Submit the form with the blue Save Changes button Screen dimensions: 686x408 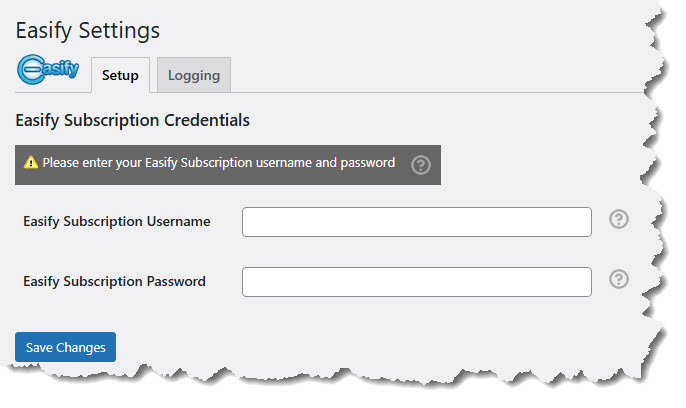pos(66,347)
